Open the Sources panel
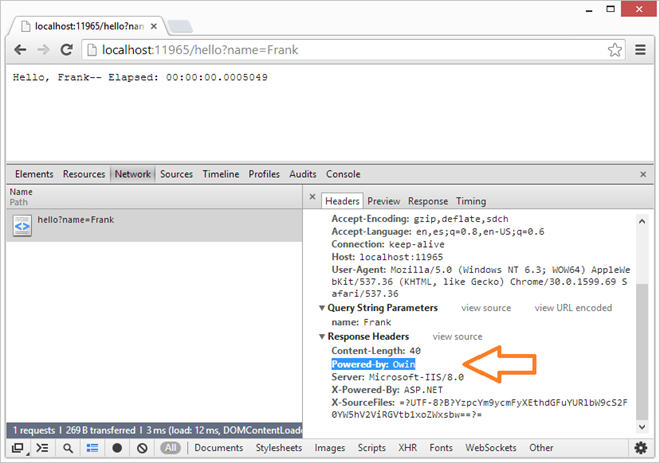The width and height of the screenshot is (660, 463). (x=176, y=174)
